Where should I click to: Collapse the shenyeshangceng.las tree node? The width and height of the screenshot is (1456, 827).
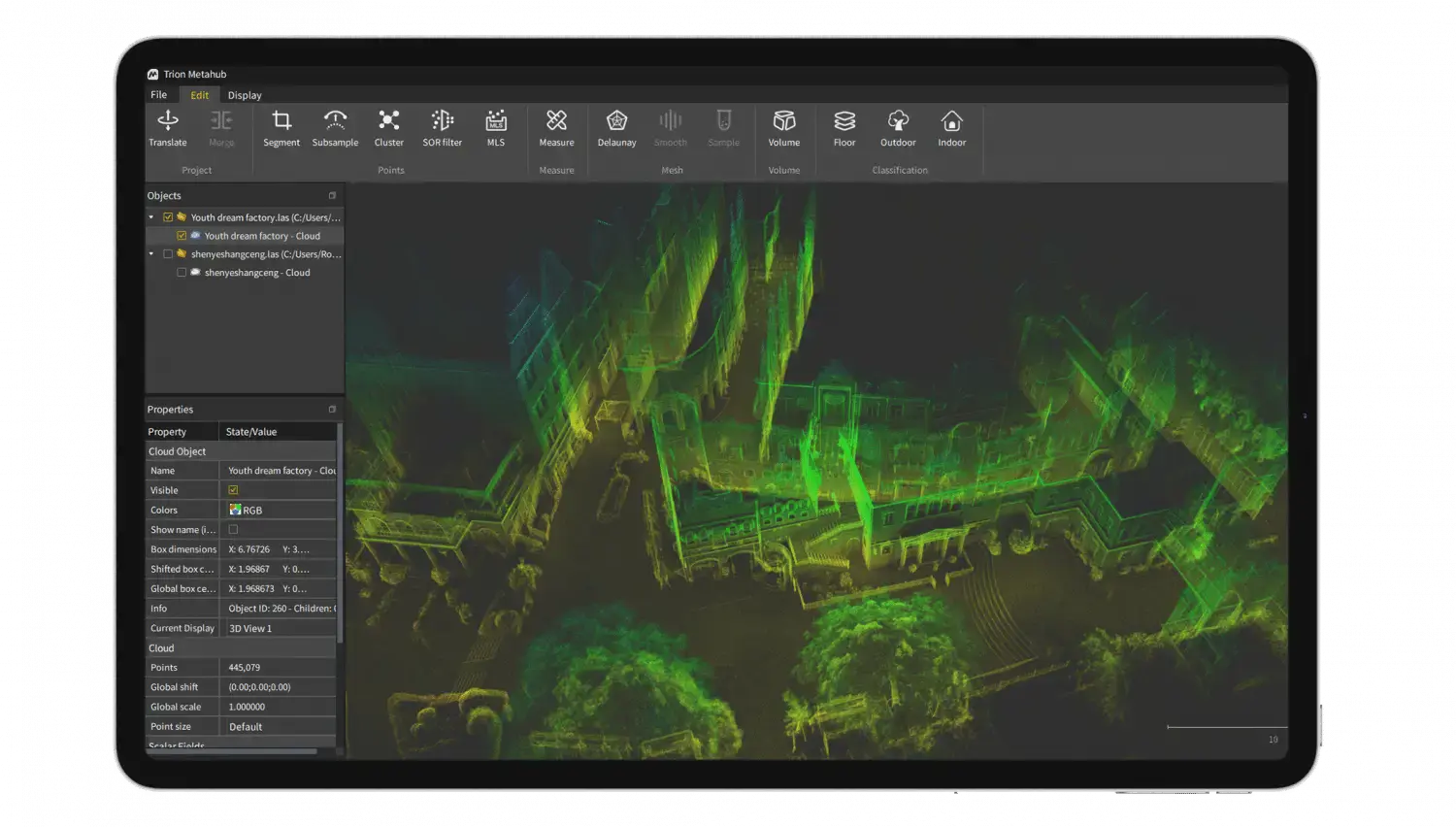151,254
